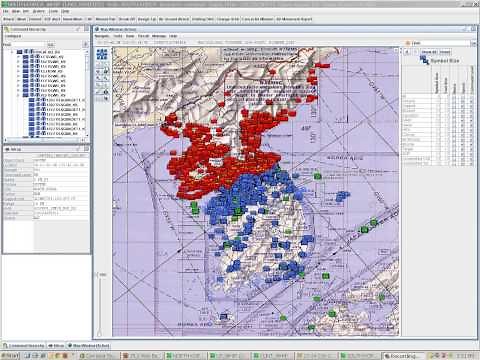Click the button beside the Find field

coord(51,45)
